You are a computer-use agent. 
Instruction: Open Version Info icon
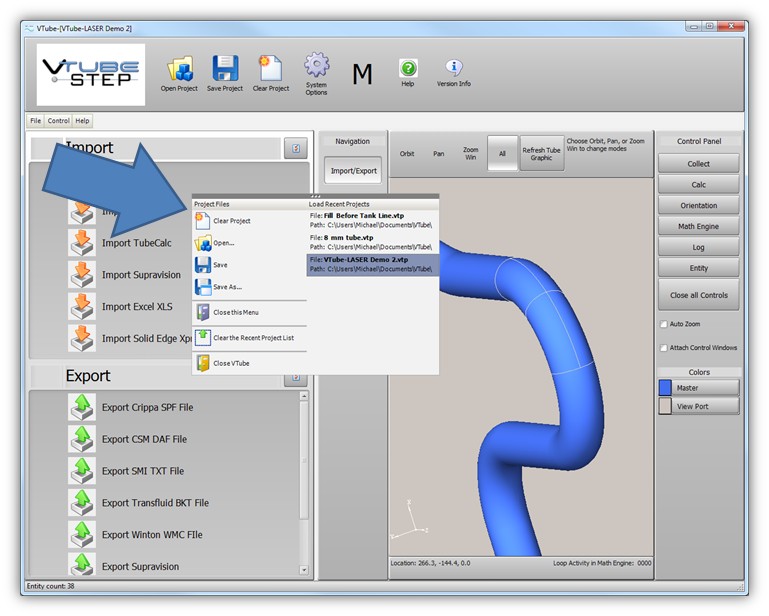[454, 68]
